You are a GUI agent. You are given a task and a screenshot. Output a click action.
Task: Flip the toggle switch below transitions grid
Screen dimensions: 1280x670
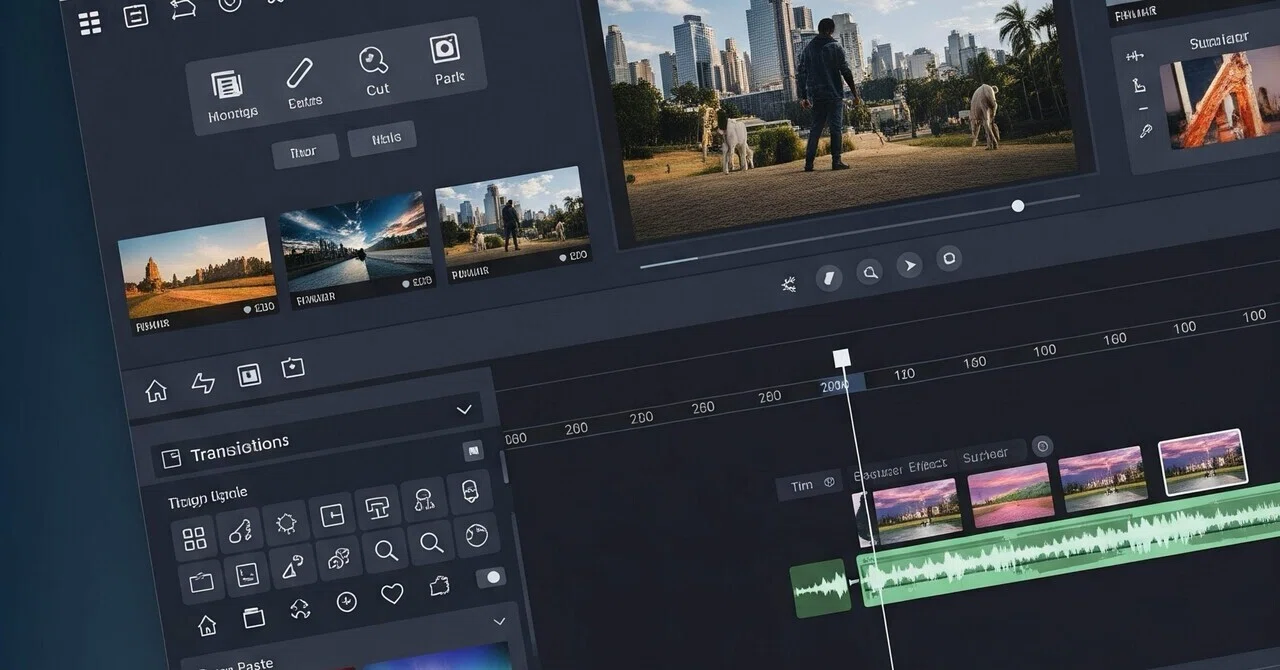tap(490, 578)
